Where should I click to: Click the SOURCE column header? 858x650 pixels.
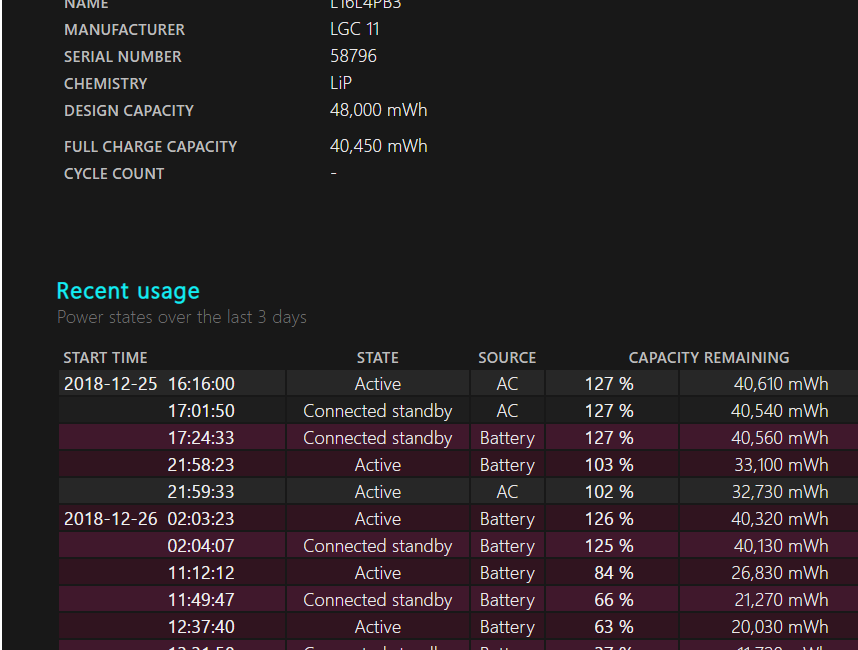[x=507, y=357]
